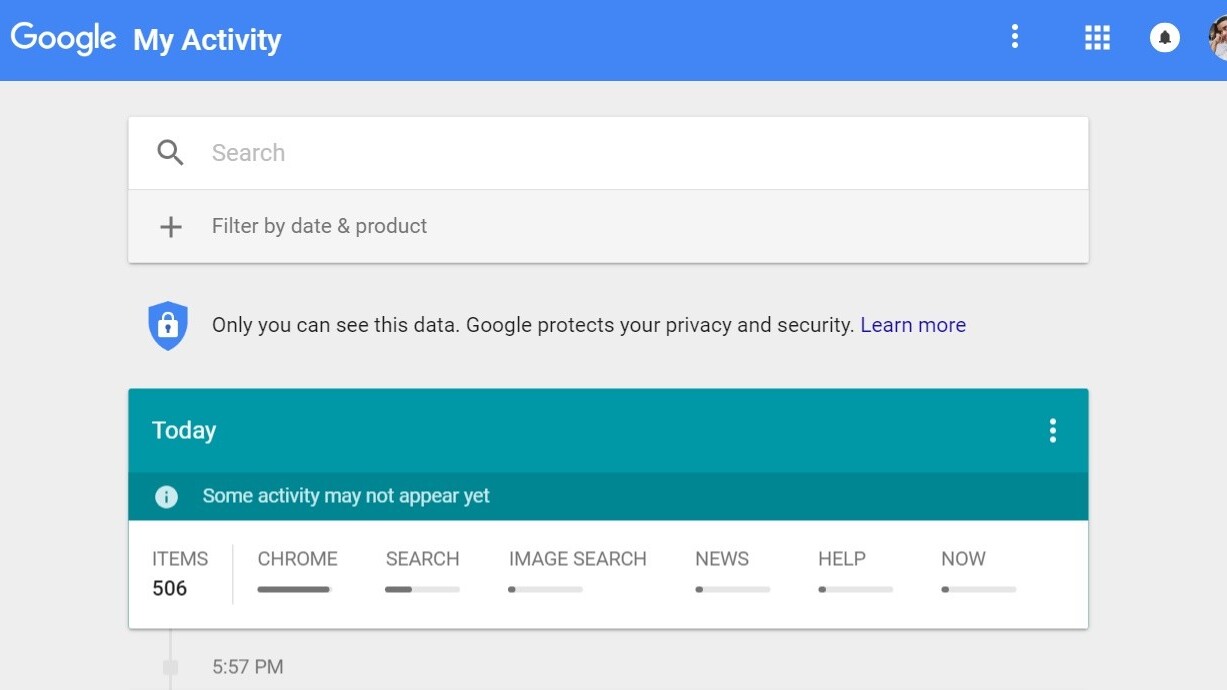The width and height of the screenshot is (1227, 690).
Task: Click the 5:57 PM timeline marker
Action: [x=171, y=667]
